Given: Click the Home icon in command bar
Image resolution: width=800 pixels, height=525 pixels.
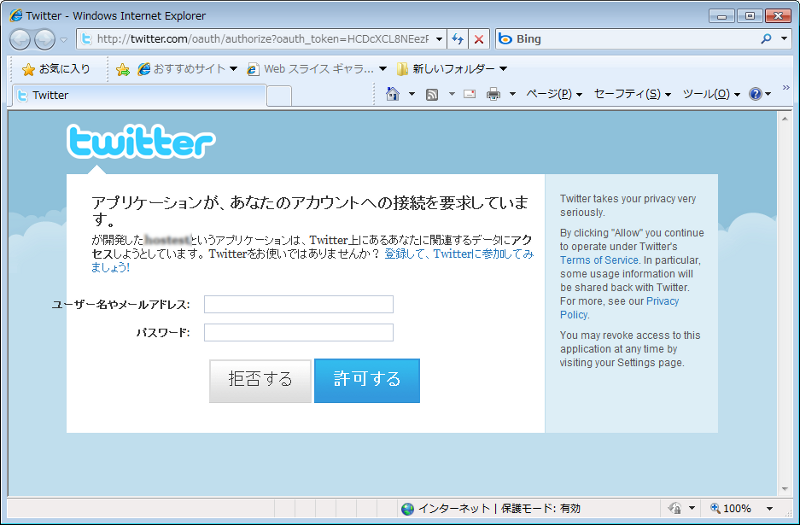Looking at the screenshot, I should (x=392, y=94).
